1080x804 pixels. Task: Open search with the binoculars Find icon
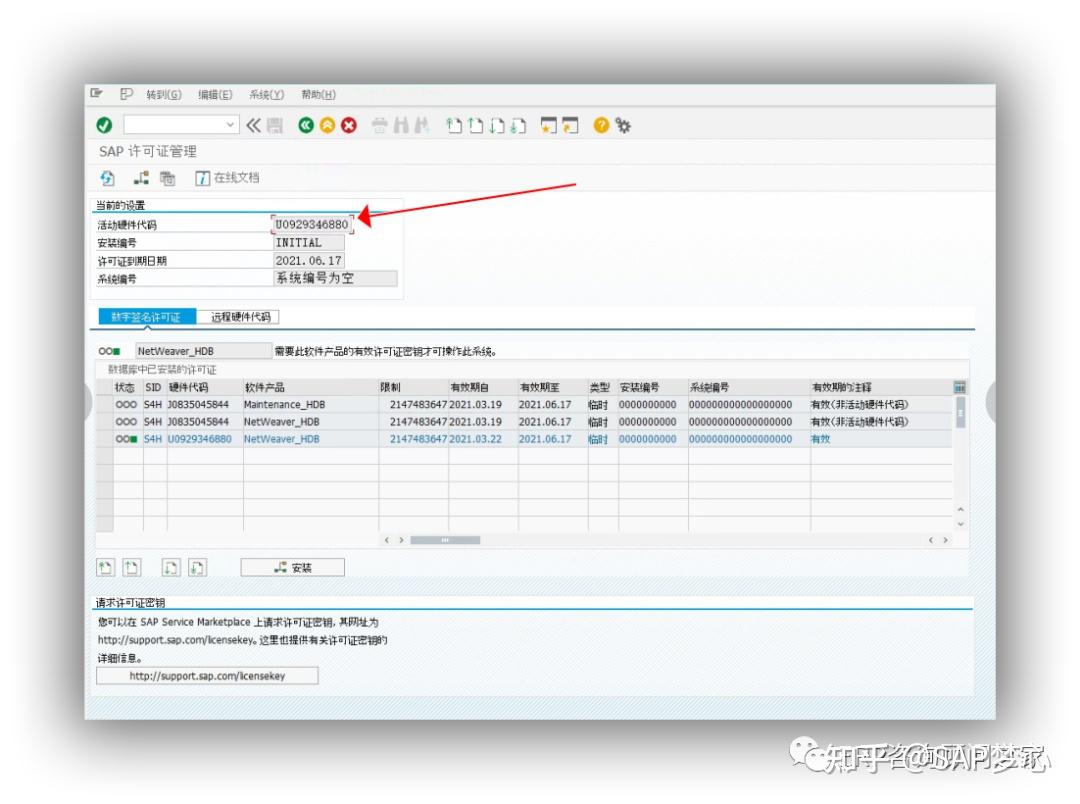click(402, 125)
